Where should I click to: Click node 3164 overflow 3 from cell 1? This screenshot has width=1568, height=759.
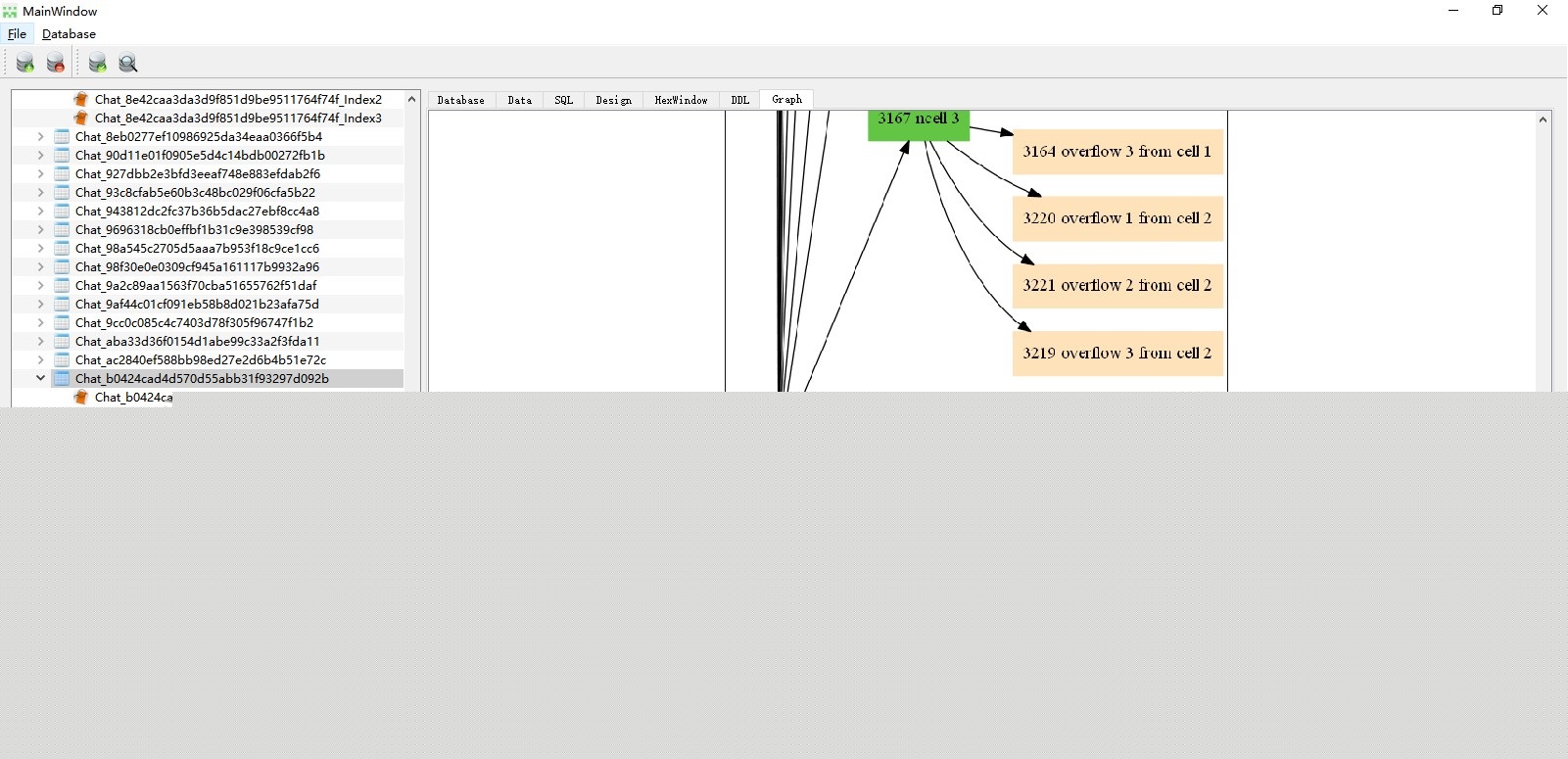(x=1117, y=152)
